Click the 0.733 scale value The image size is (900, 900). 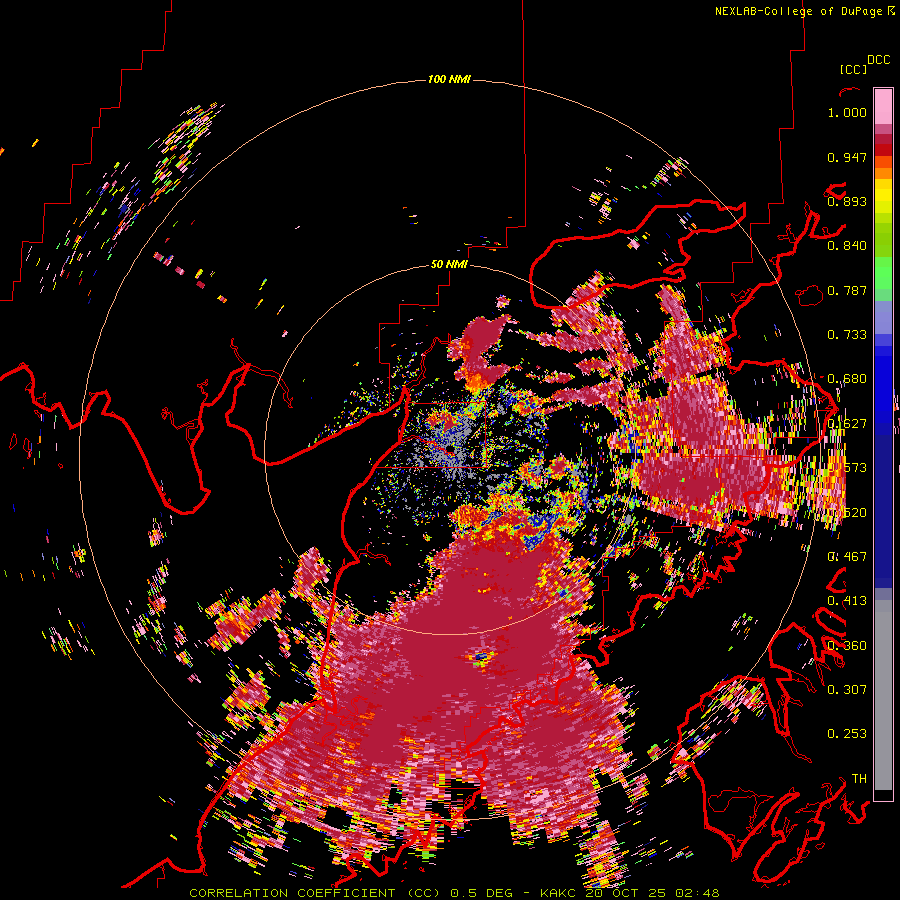[x=847, y=335]
